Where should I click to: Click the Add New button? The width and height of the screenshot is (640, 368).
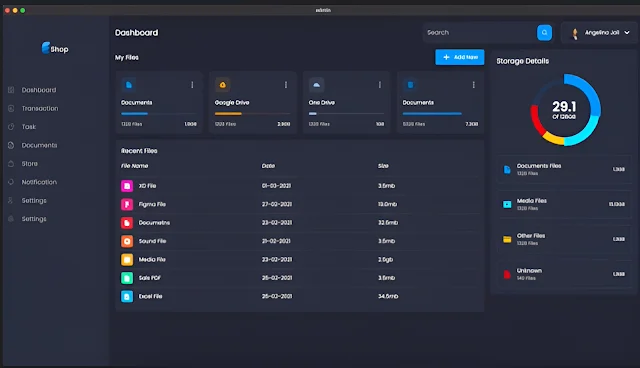pos(460,57)
